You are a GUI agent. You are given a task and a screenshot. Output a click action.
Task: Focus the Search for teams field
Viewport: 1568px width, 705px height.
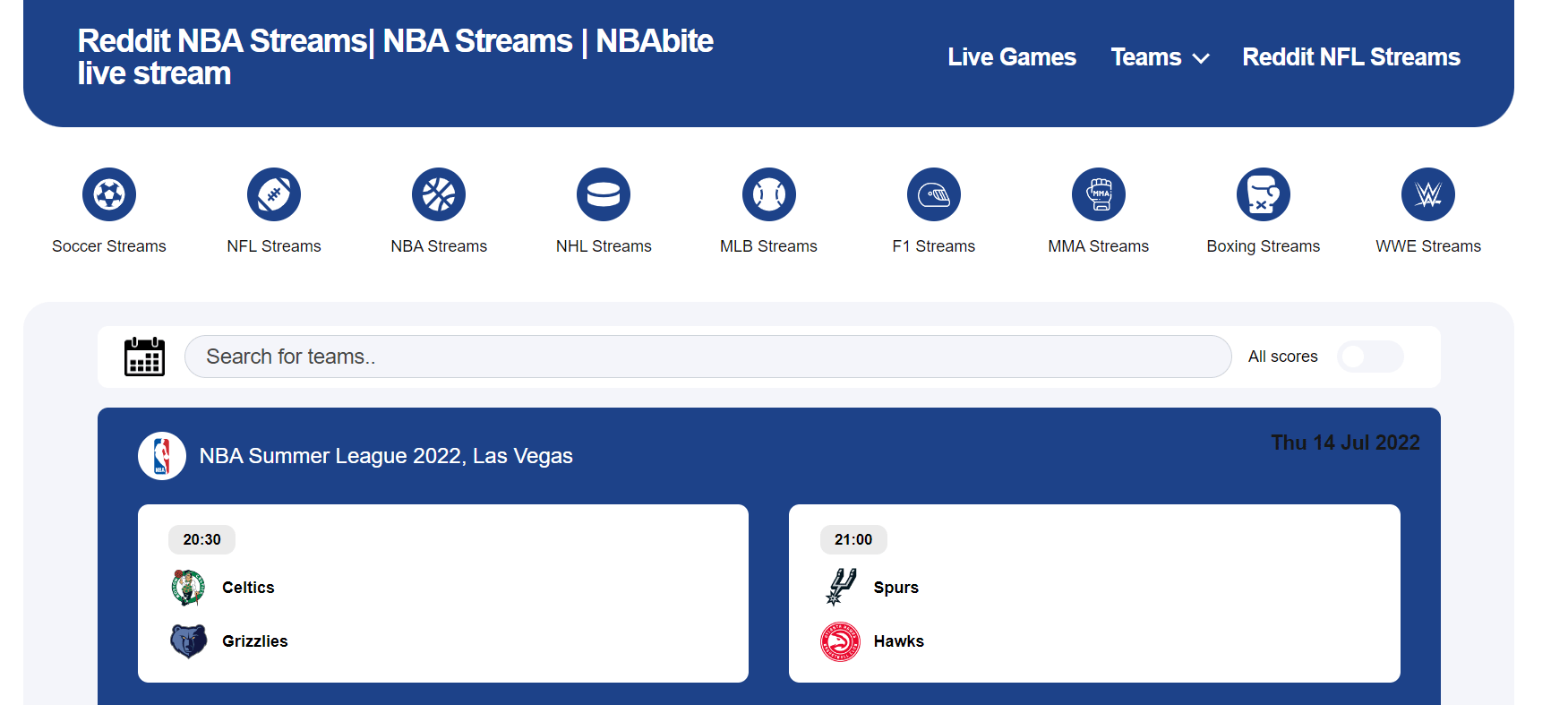[x=707, y=357]
